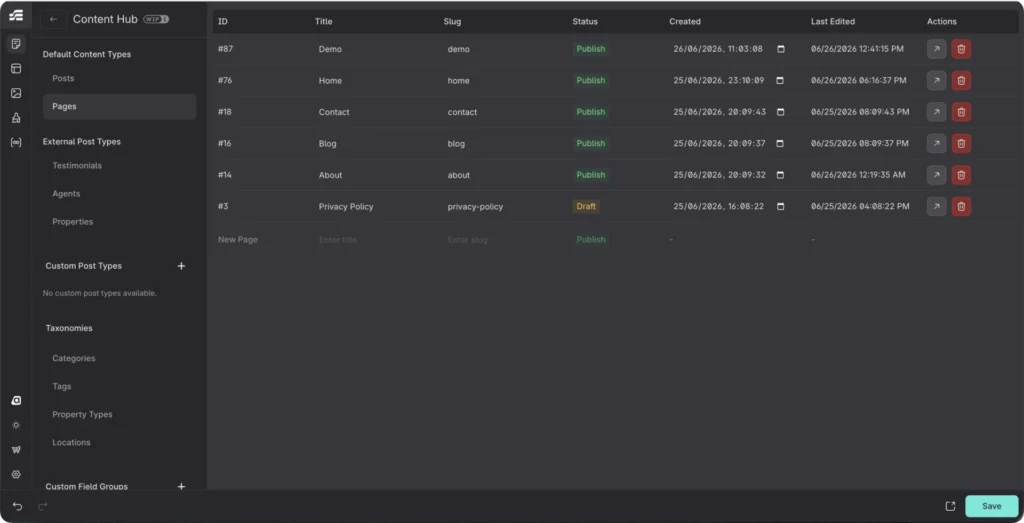The width and height of the screenshot is (1024, 523).
Task: Add a new Custom Field Group
Action: pos(182,486)
